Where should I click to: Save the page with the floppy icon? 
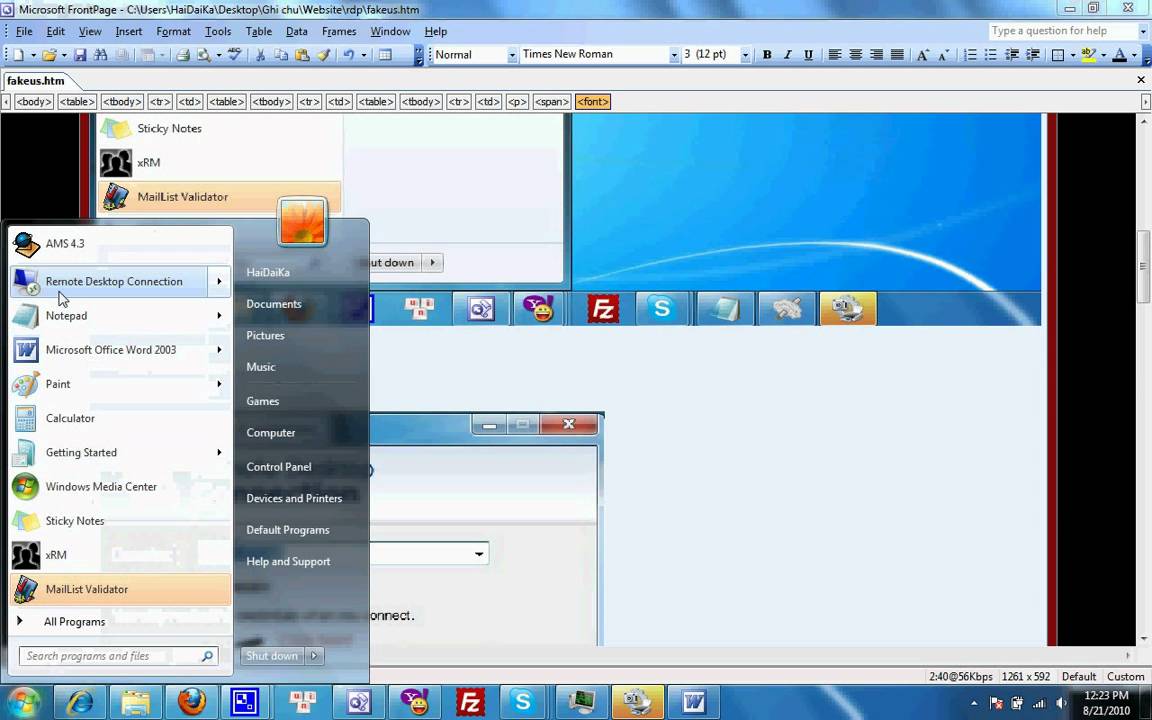click(80, 55)
